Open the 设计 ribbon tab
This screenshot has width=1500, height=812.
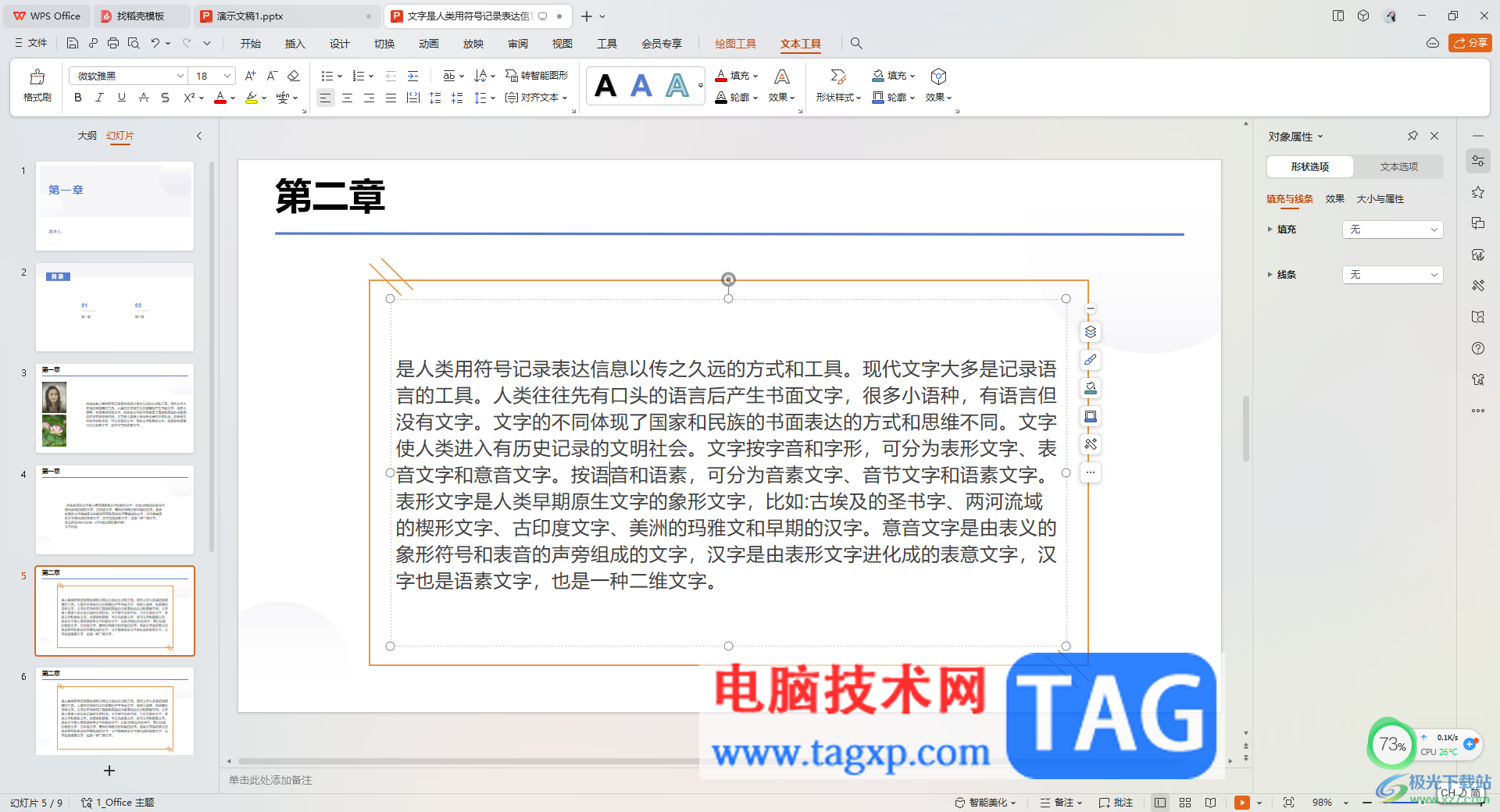click(x=339, y=44)
